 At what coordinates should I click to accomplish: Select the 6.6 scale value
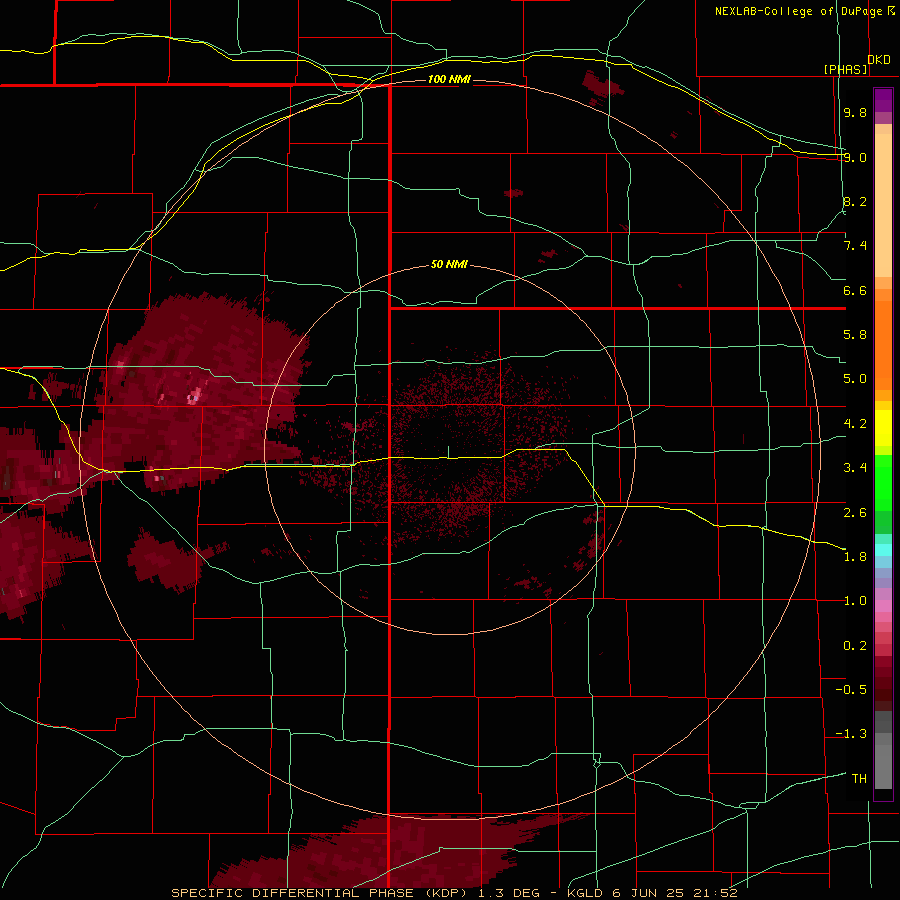(x=855, y=290)
